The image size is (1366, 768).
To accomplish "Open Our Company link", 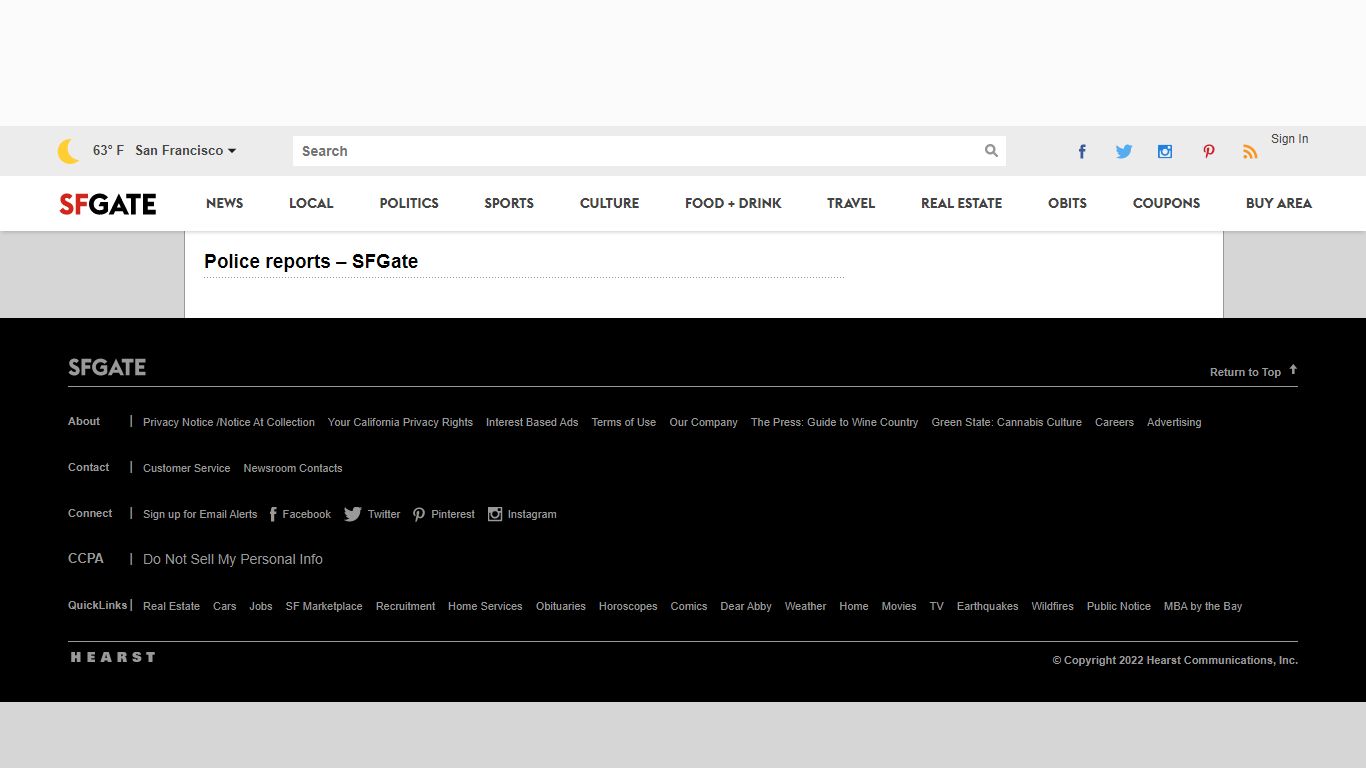I will pos(703,422).
